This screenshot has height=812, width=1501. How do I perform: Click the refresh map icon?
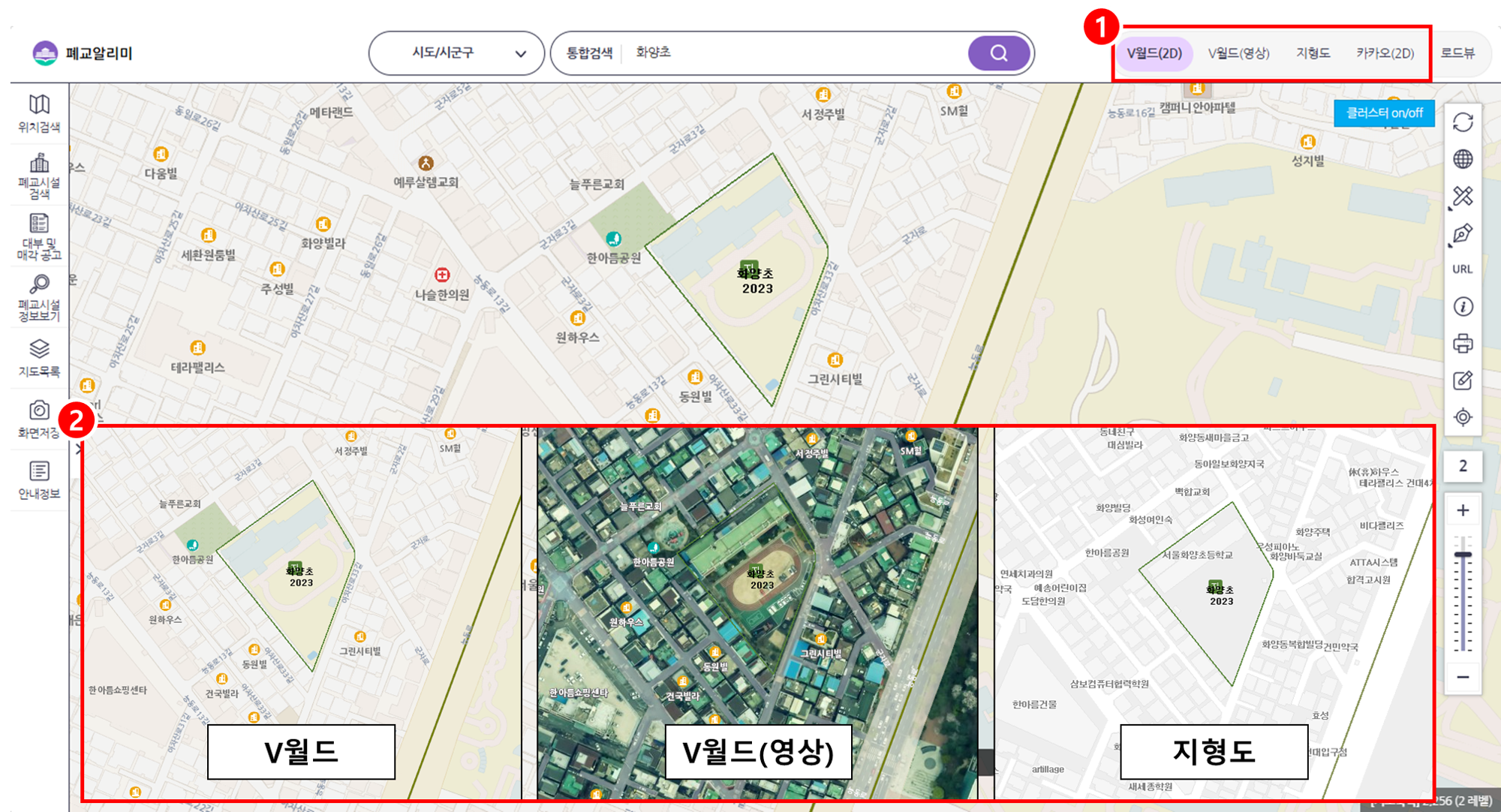point(1463,122)
